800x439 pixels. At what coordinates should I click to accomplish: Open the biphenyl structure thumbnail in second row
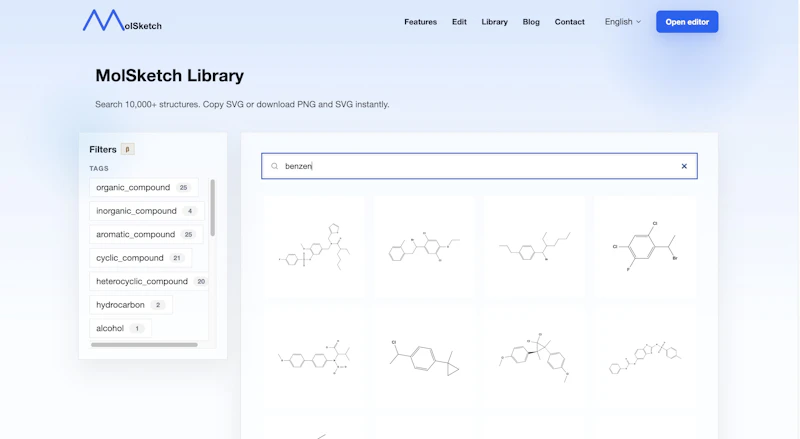(x=314, y=357)
